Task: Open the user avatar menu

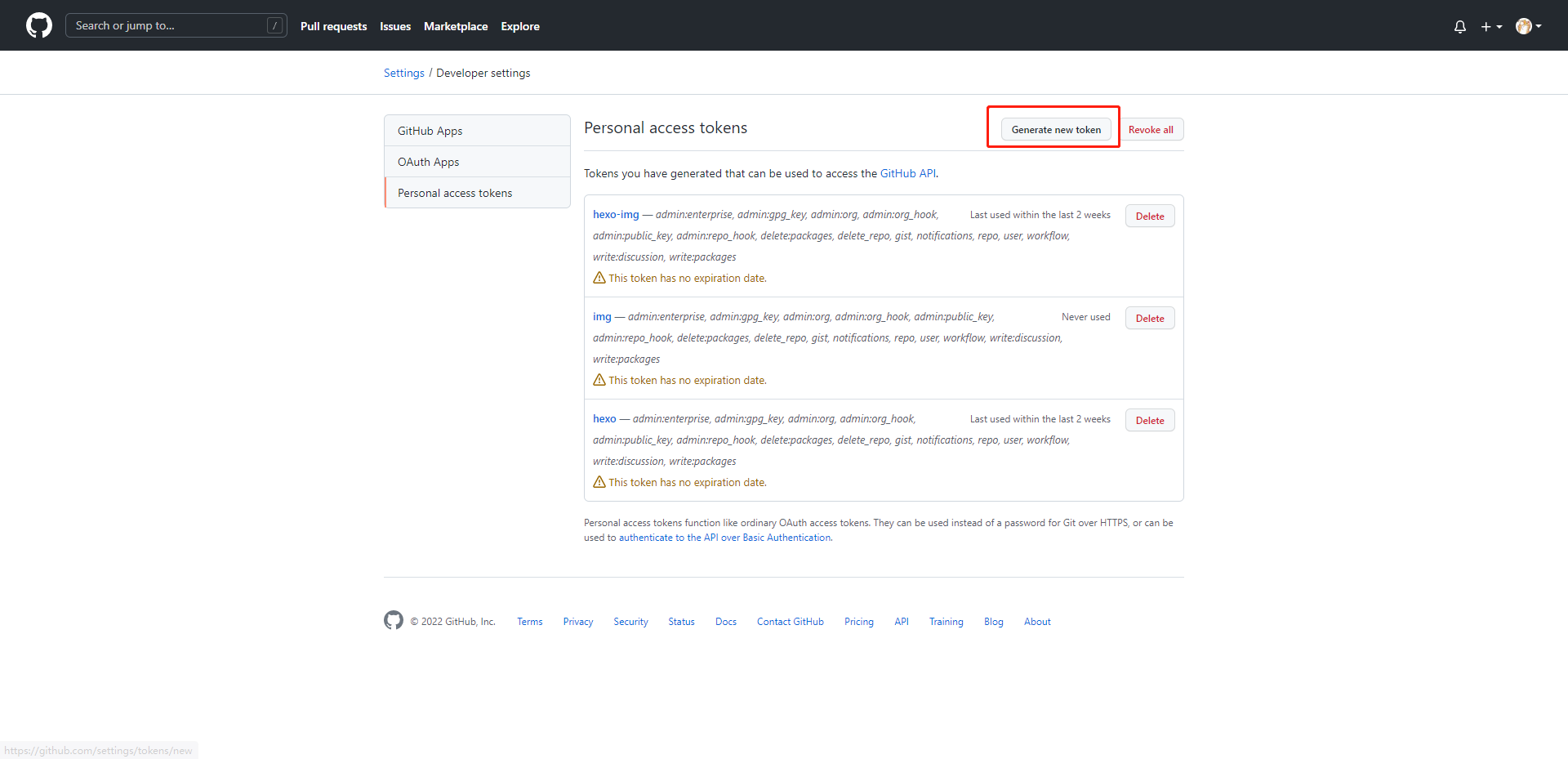Action: click(x=1528, y=26)
